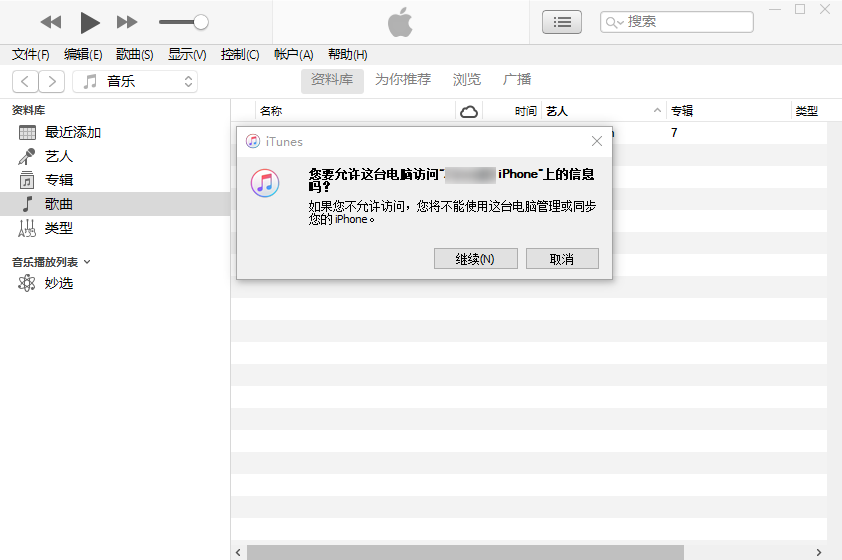This screenshot has height=560, width=842.
Task: Open the 歌曲(S) menu
Action: (134, 55)
